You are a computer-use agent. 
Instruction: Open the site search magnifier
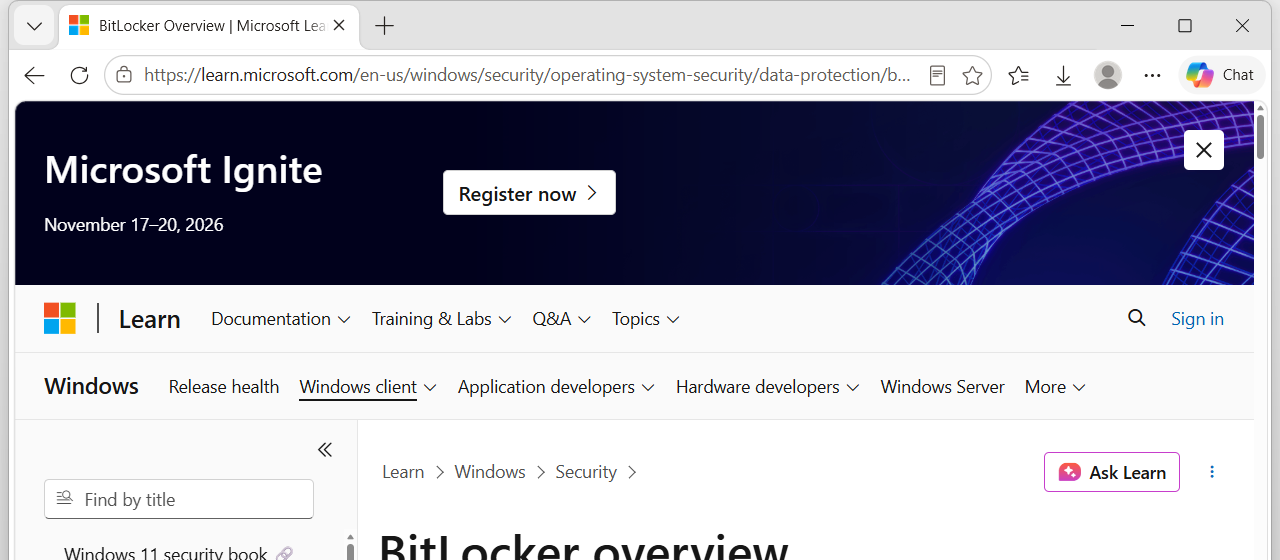[x=1137, y=318]
